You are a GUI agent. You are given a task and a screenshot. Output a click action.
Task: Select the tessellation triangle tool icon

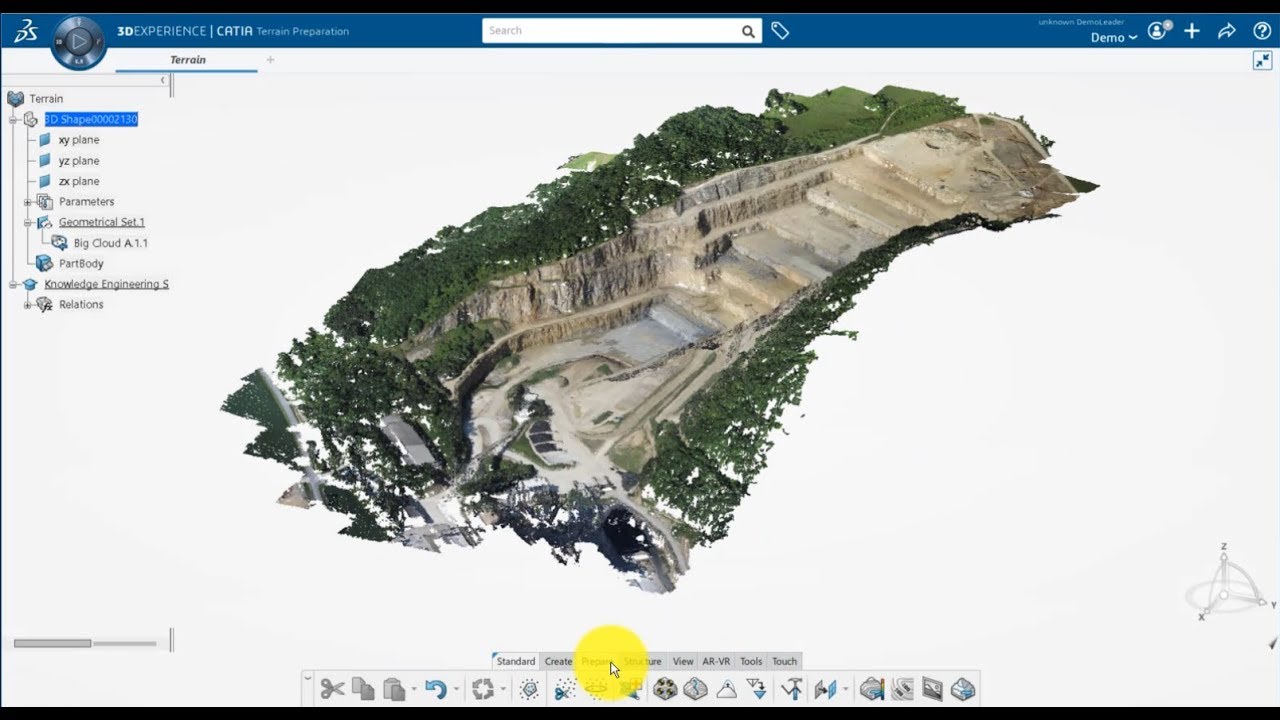click(x=724, y=690)
